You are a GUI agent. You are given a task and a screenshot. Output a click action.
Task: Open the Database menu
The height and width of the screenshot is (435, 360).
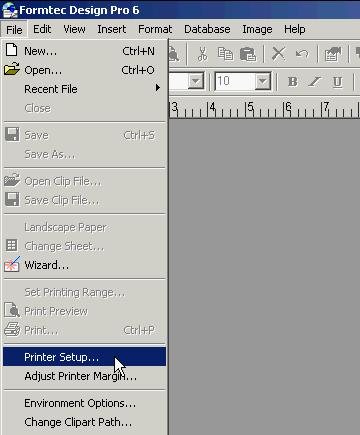[207, 29]
